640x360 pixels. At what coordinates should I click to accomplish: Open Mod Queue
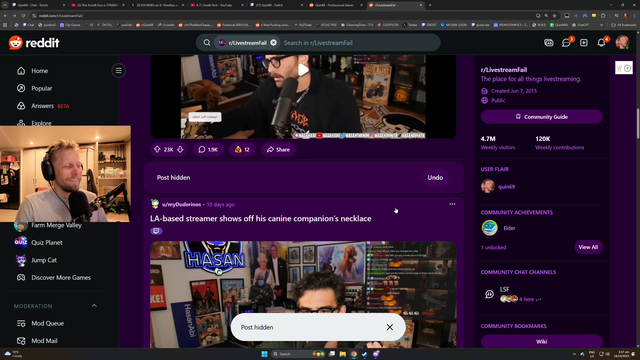point(47,323)
